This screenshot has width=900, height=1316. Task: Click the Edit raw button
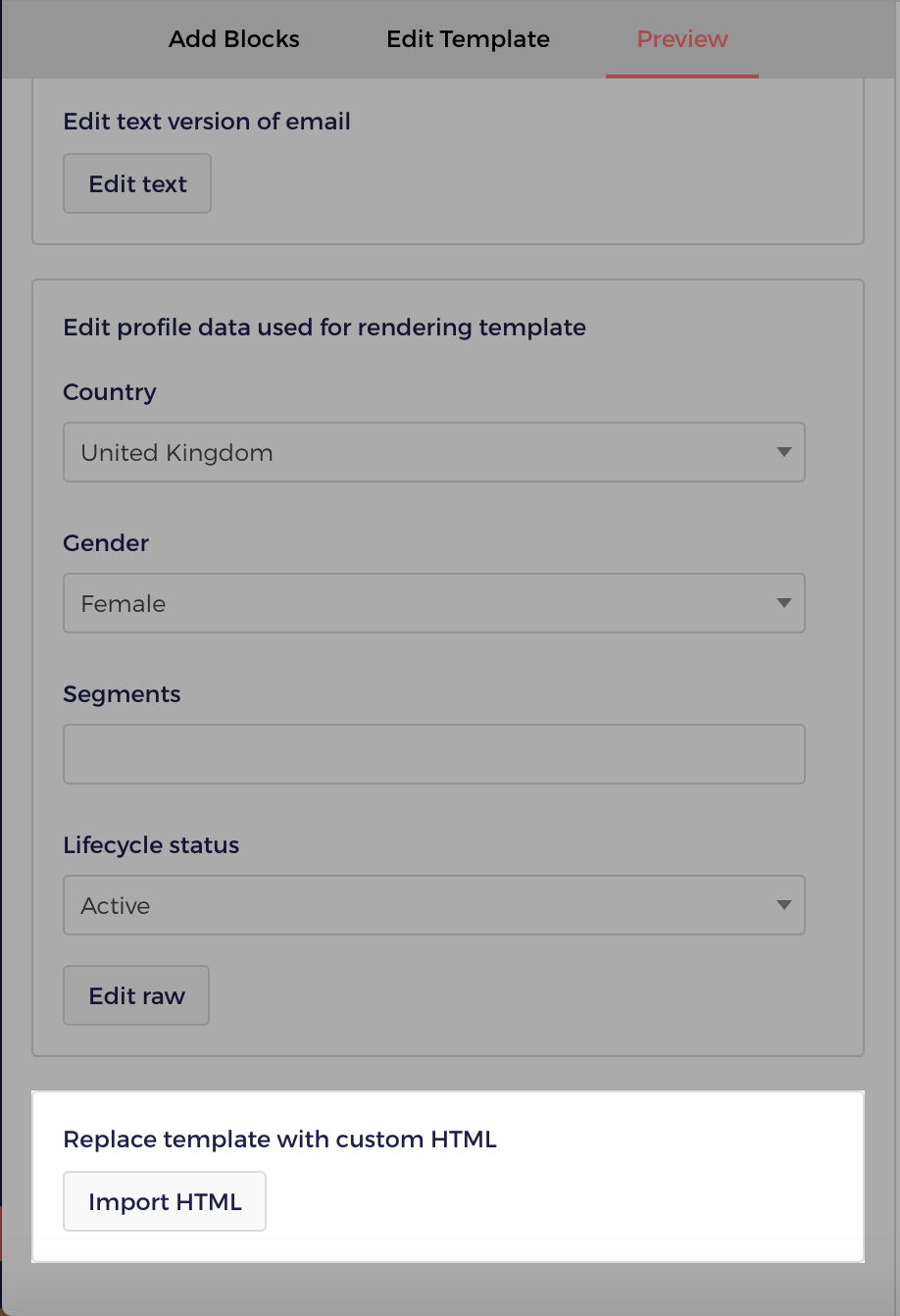click(x=136, y=995)
